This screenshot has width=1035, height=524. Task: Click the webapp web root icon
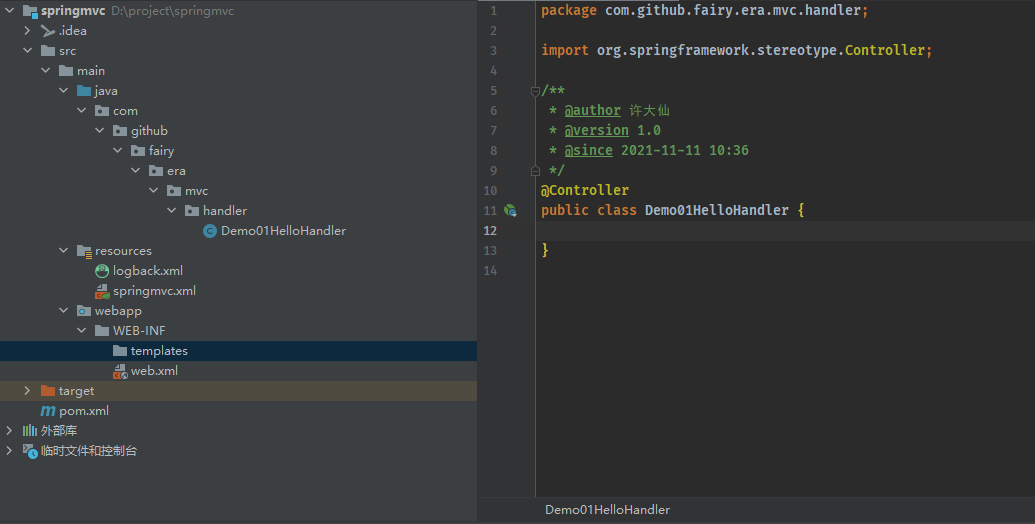[84, 311]
